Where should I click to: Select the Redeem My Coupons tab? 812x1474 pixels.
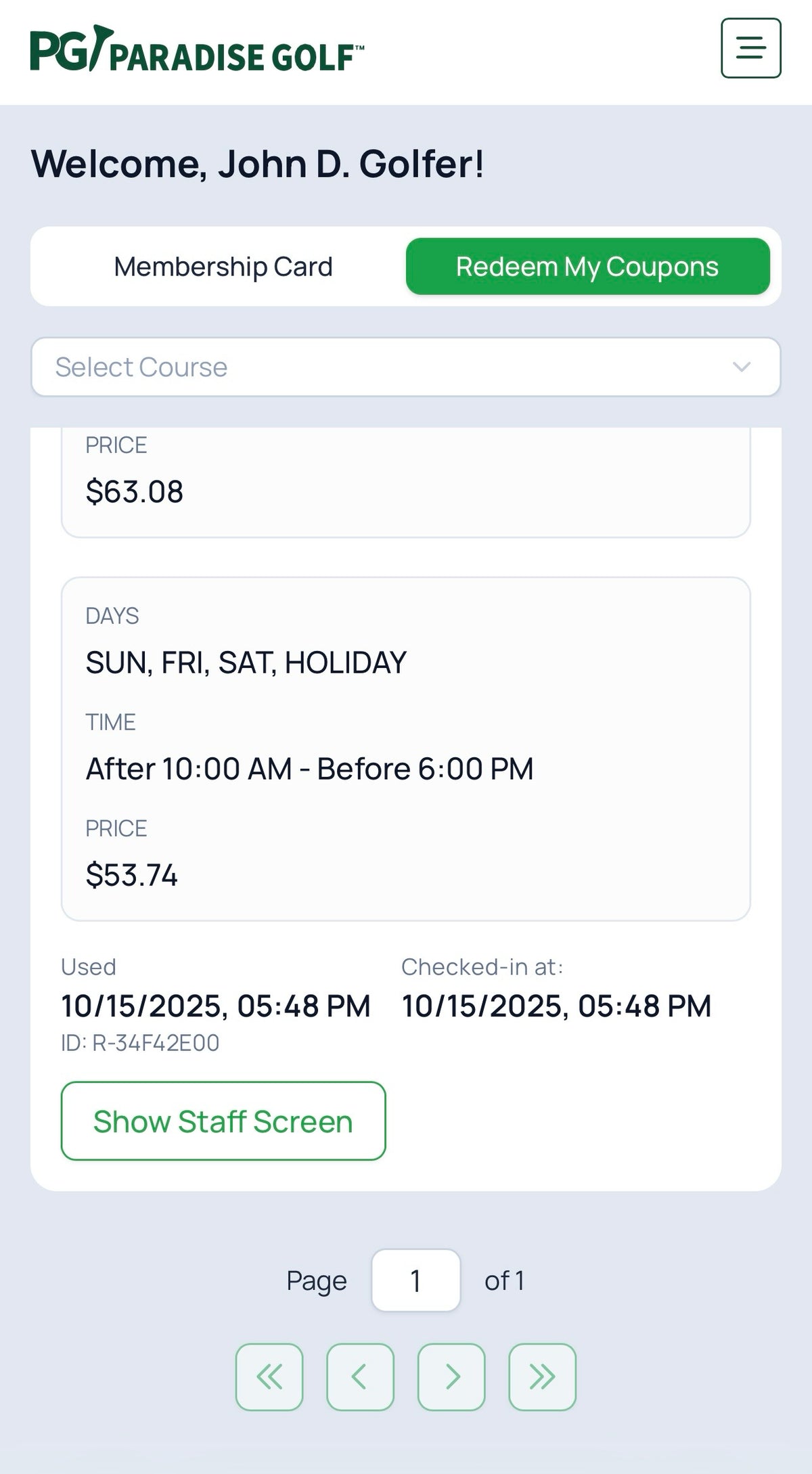pos(587,267)
